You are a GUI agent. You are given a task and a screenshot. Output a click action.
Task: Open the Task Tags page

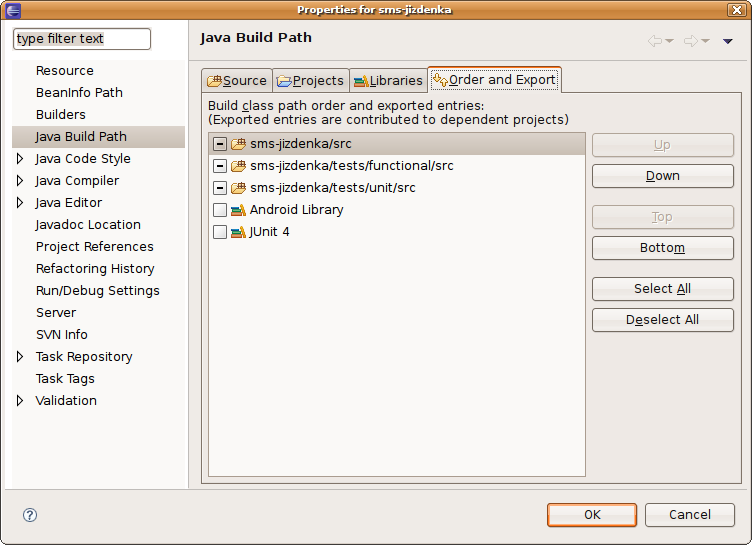[x=65, y=379]
